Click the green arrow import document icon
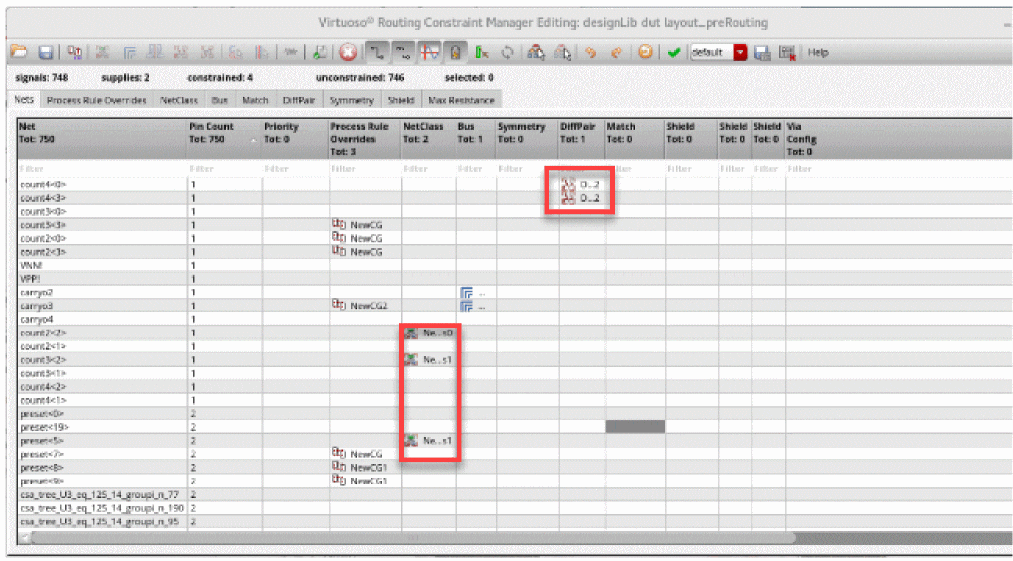Viewport: 1013px width, 561px height. (322, 52)
